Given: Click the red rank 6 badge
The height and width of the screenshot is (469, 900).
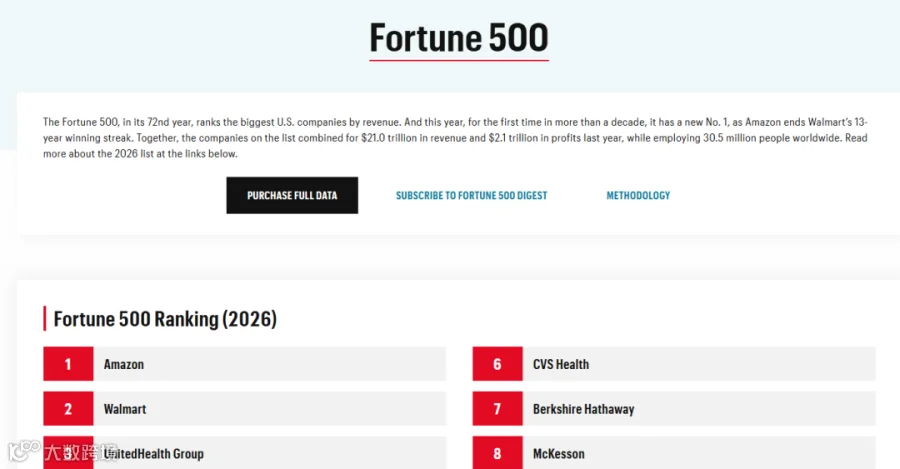Looking at the screenshot, I should [x=498, y=364].
